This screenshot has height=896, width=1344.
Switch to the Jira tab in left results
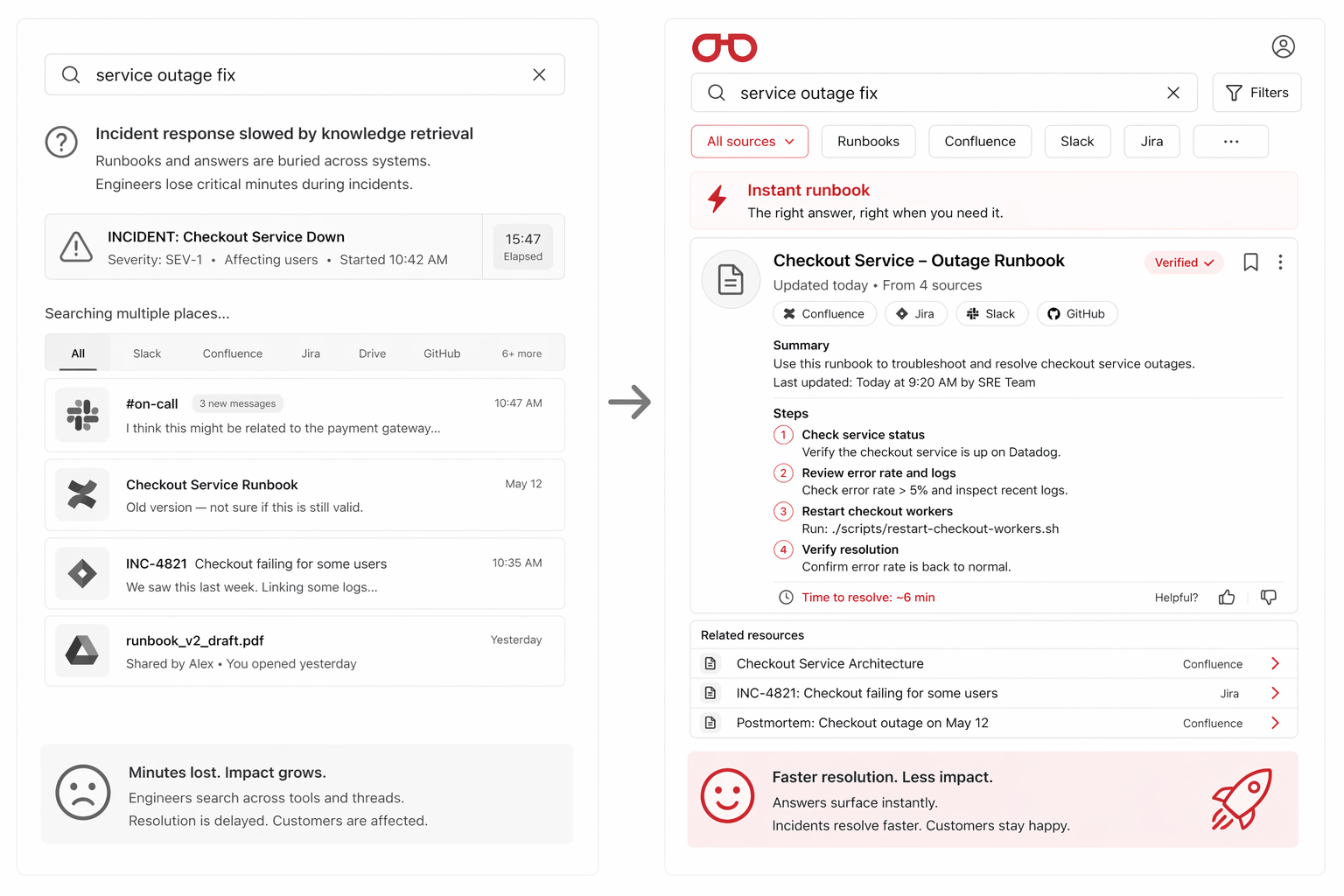[311, 353]
